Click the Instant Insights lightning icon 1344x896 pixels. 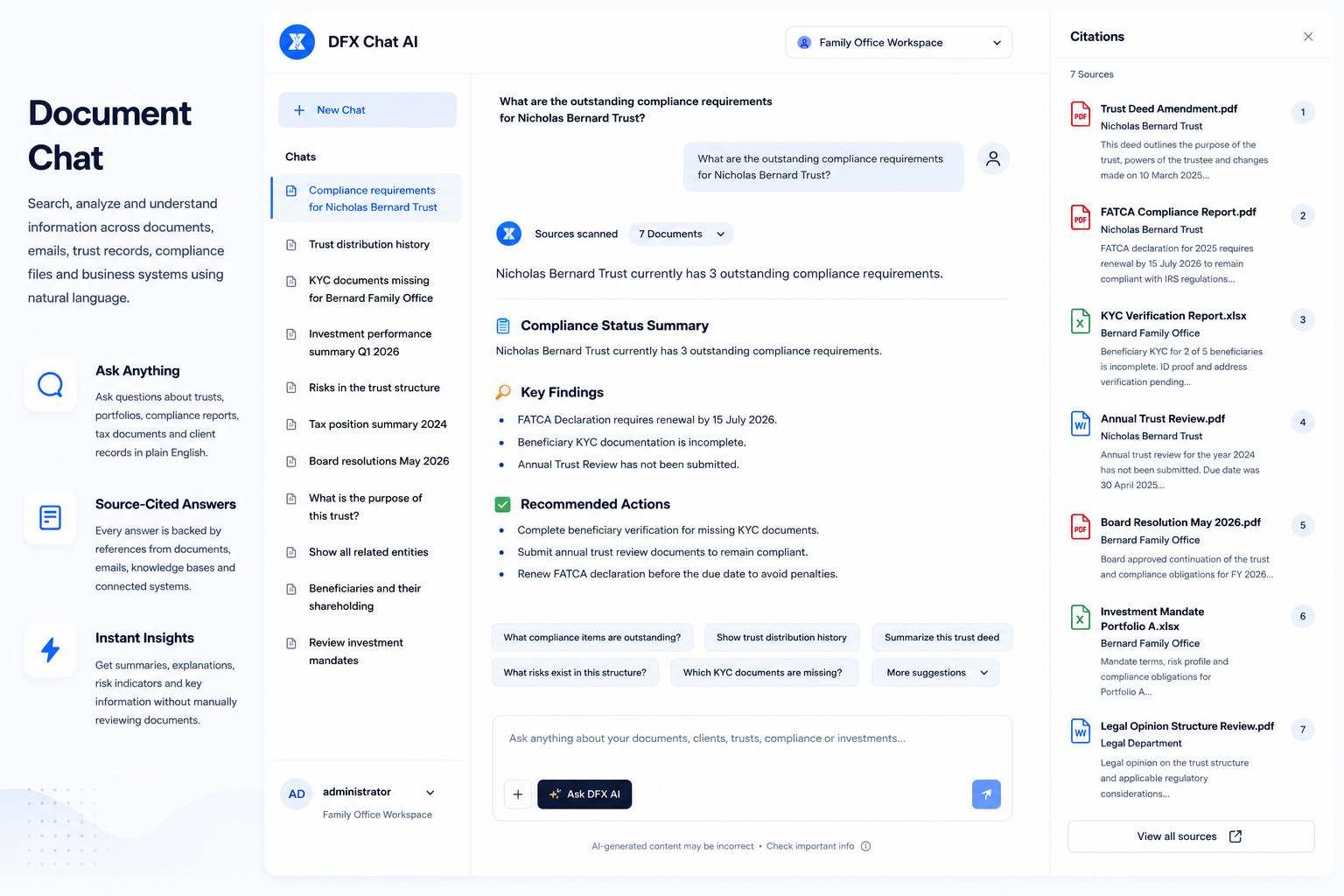(51, 650)
